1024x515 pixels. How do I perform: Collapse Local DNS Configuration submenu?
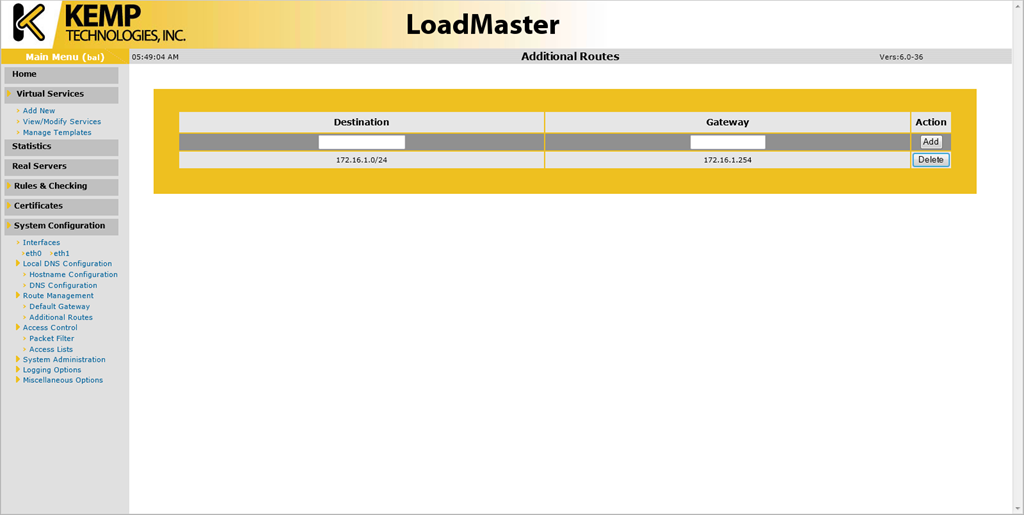pos(67,264)
